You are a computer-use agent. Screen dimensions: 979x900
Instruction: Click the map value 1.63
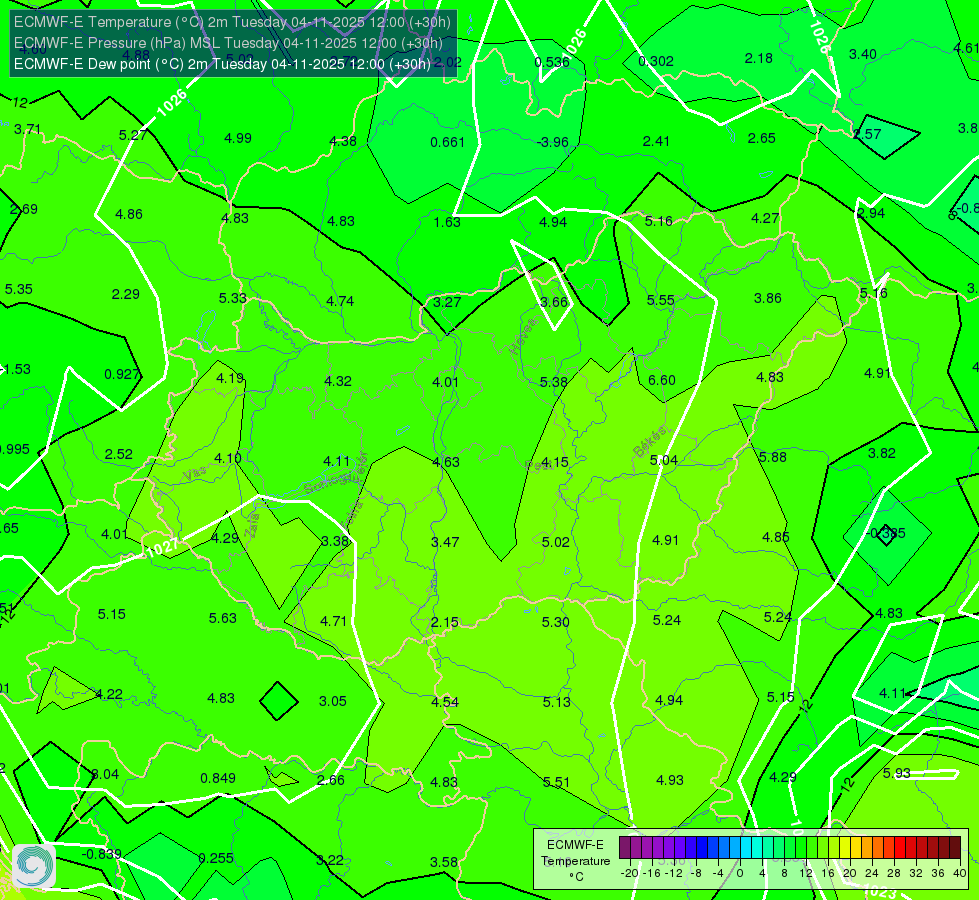tap(447, 222)
